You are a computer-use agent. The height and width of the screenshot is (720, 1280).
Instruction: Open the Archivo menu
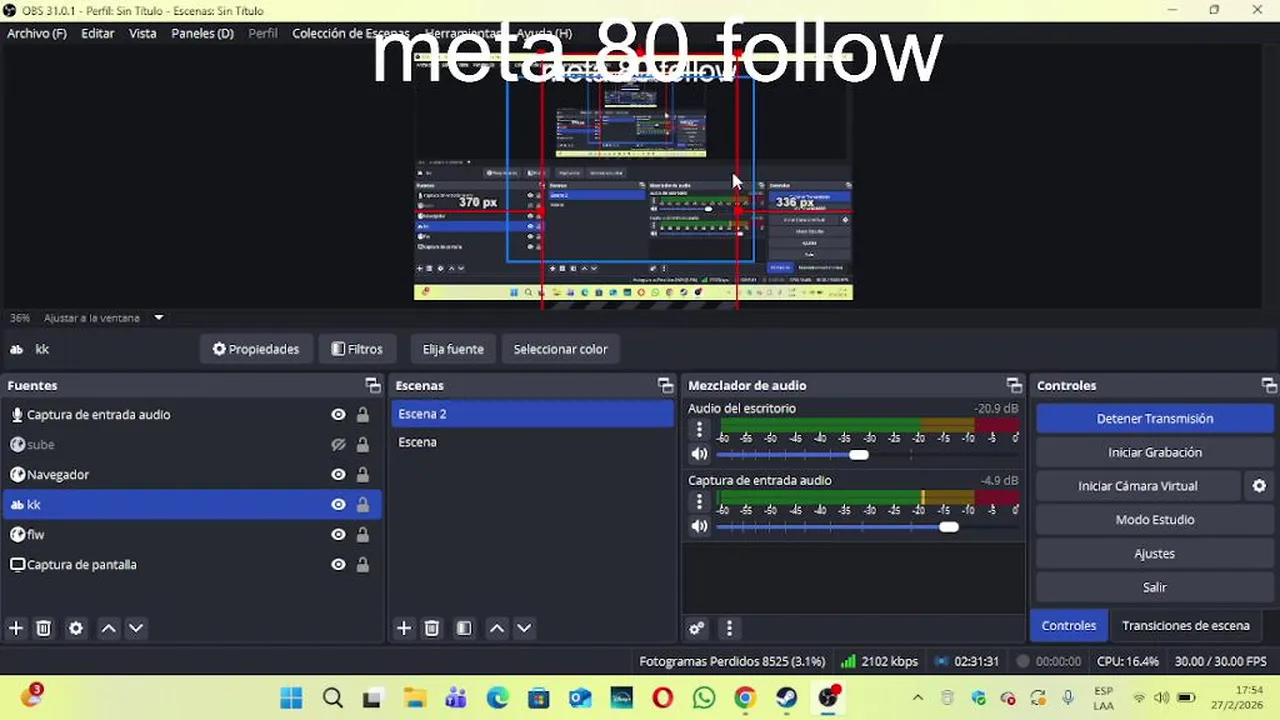tap(37, 33)
